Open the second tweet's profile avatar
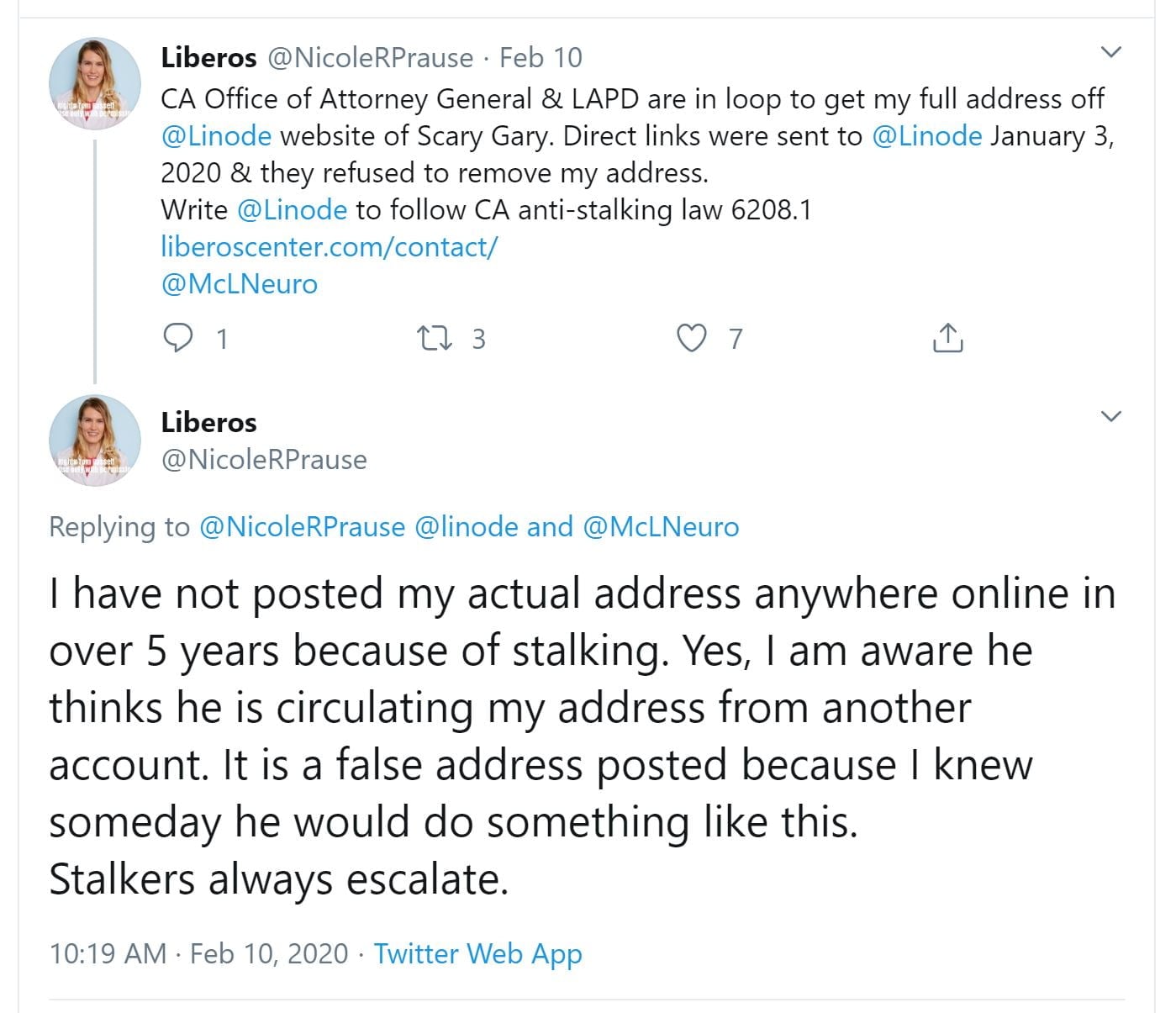Viewport: 1176px width, 1013px height. [x=95, y=441]
